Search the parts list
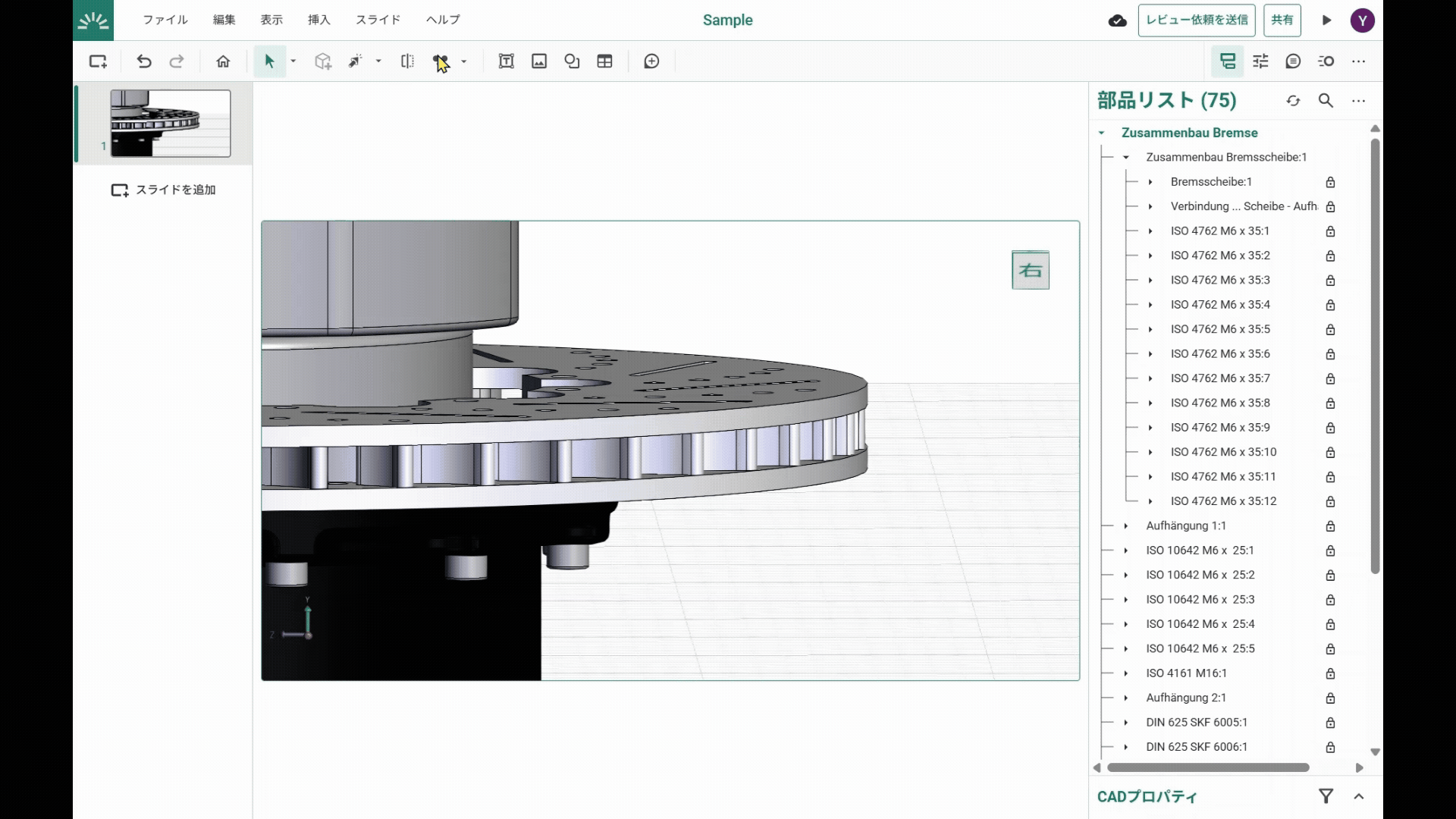The image size is (1456, 819). coord(1326,100)
